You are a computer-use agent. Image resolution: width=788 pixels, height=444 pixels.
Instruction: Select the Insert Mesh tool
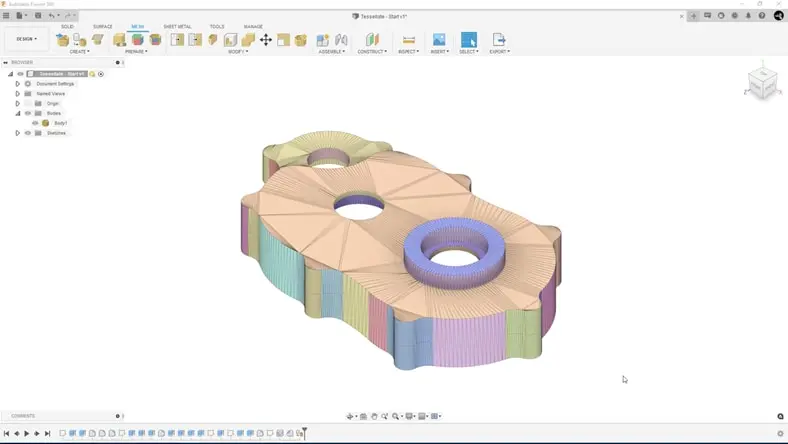click(62, 39)
